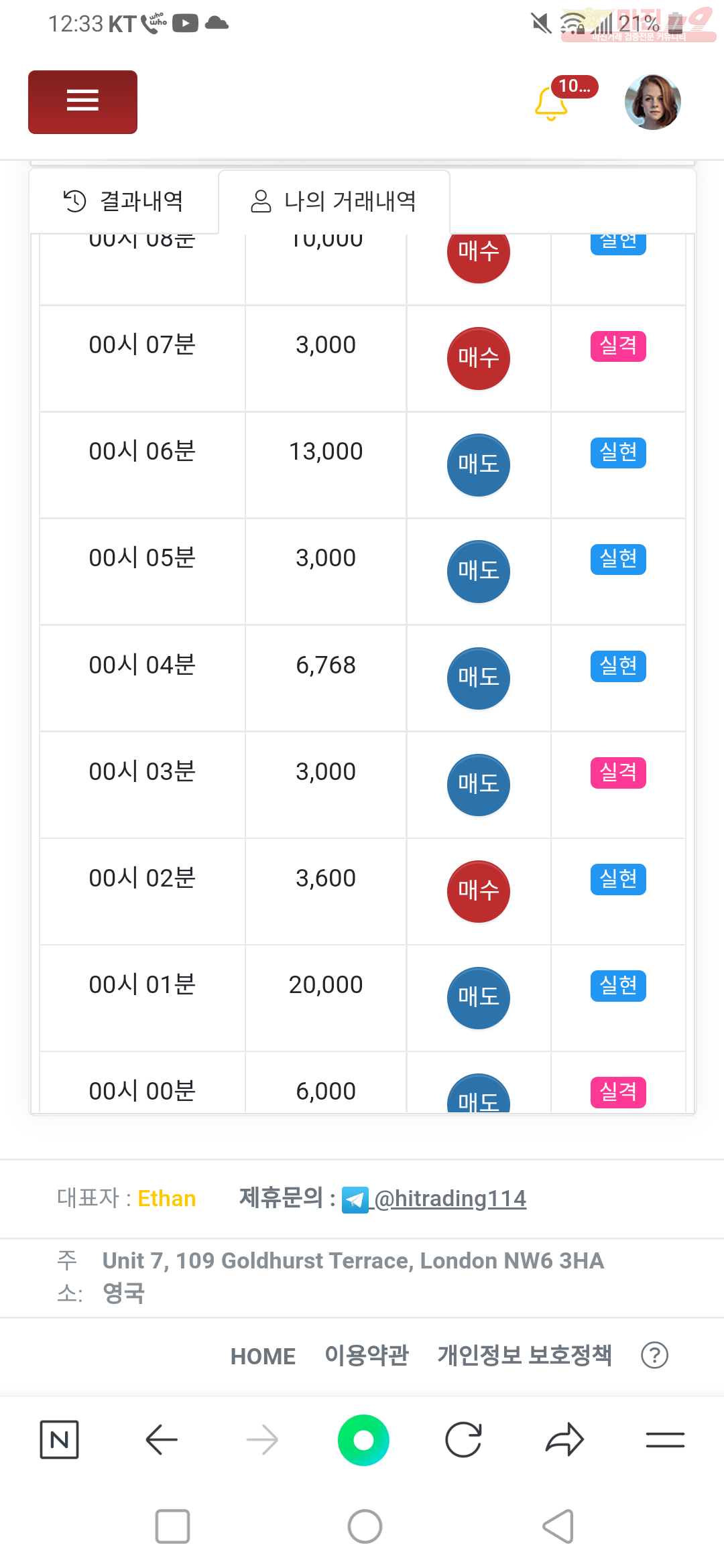This screenshot has width=724, height=1568.
Task: Tap the Naver N browser icon
Action: pos(60,1439)
